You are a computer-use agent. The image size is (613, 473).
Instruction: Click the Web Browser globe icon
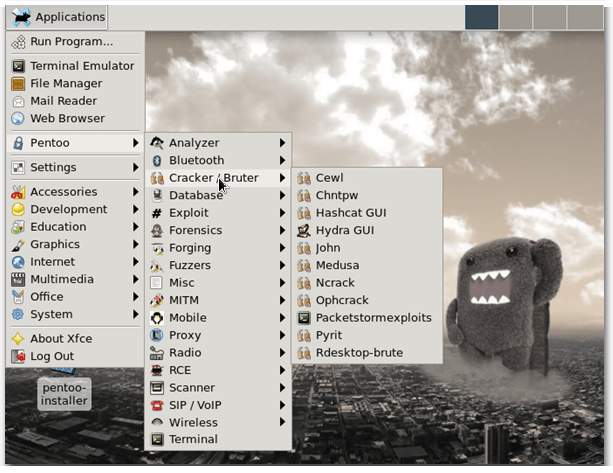[18, 118]
